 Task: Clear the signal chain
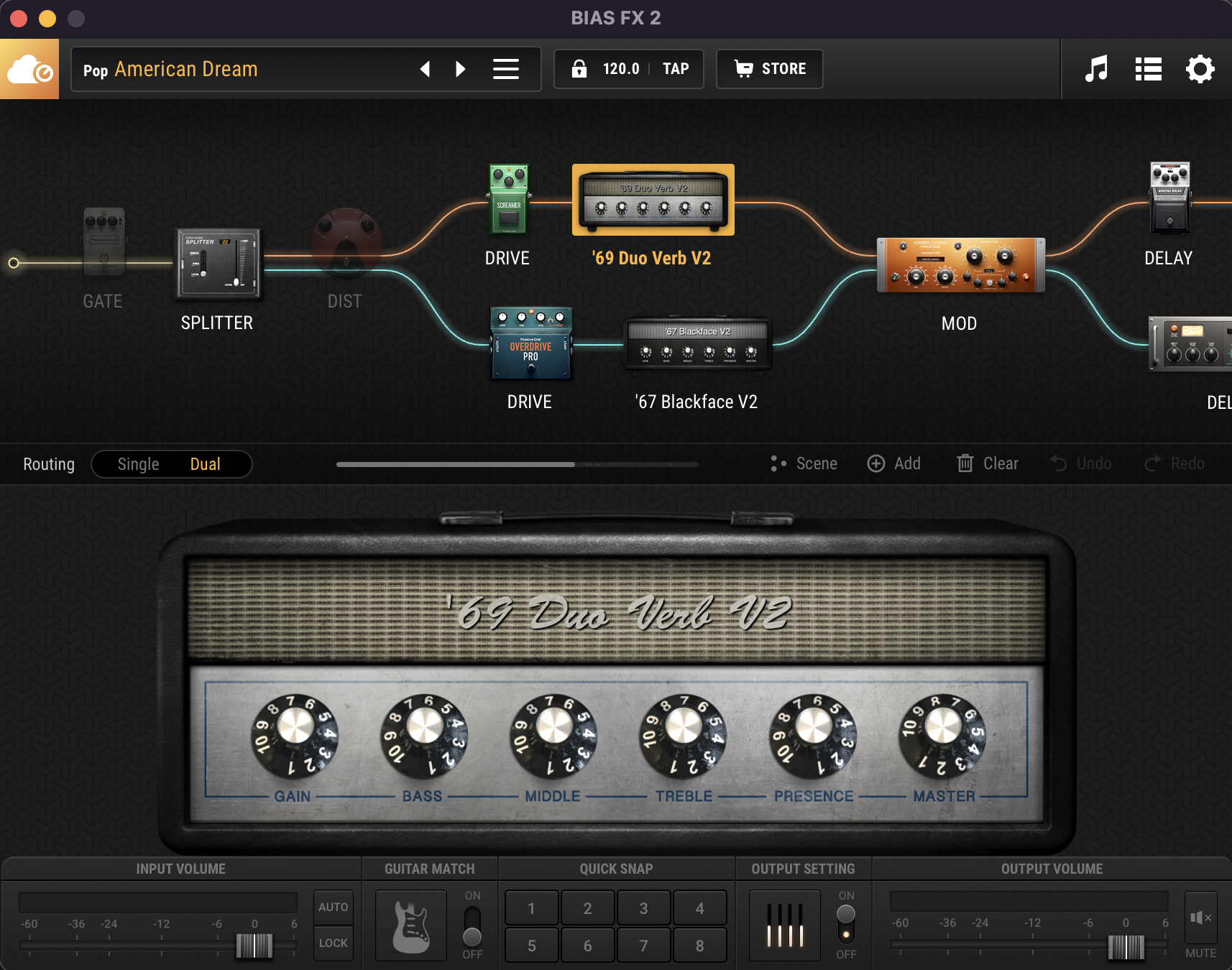coord(988,463)
